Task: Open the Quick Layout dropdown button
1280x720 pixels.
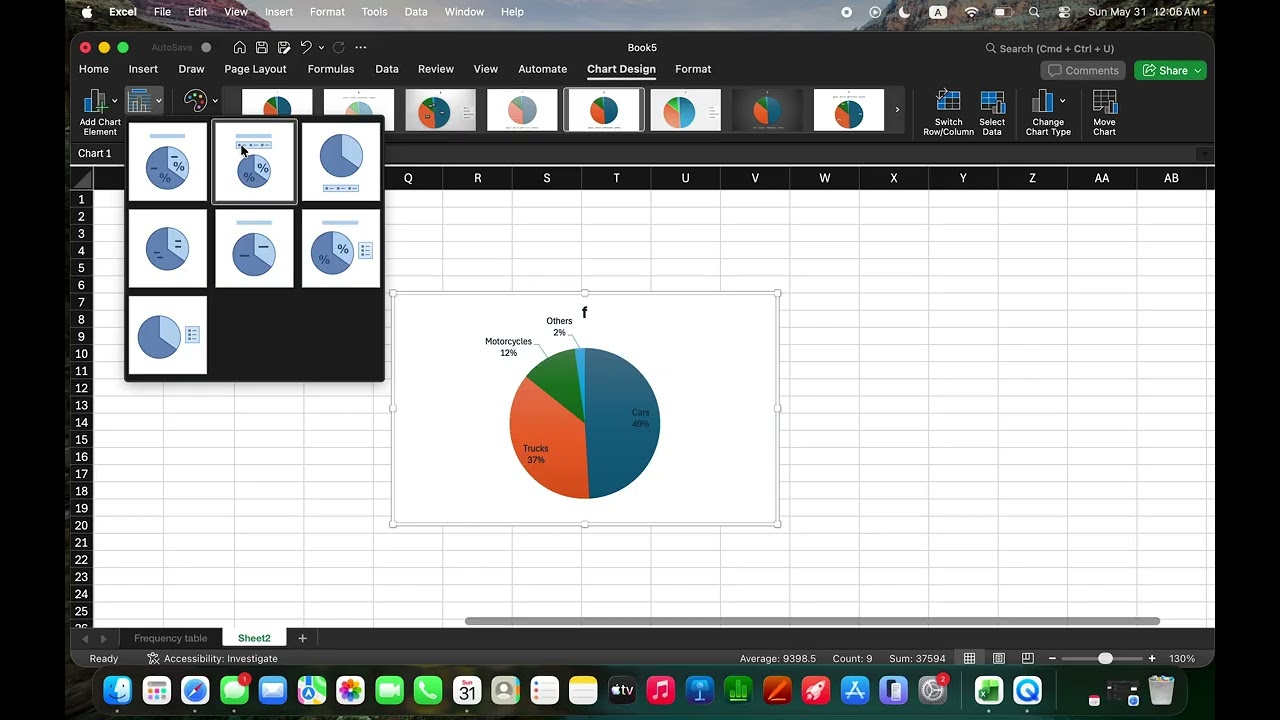Action: click(144, 101)
